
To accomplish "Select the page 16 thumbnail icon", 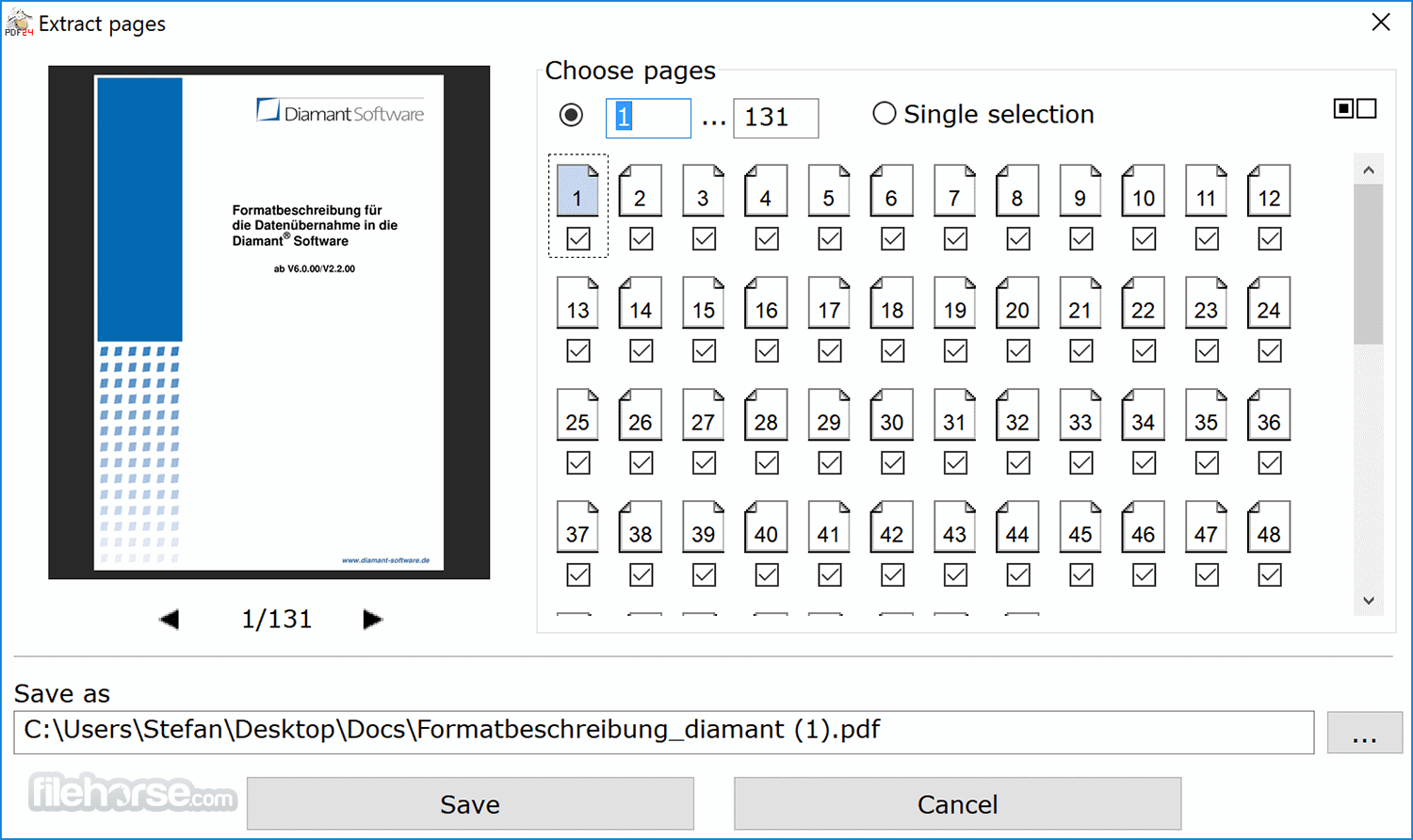I will click(x=766, y=302).
